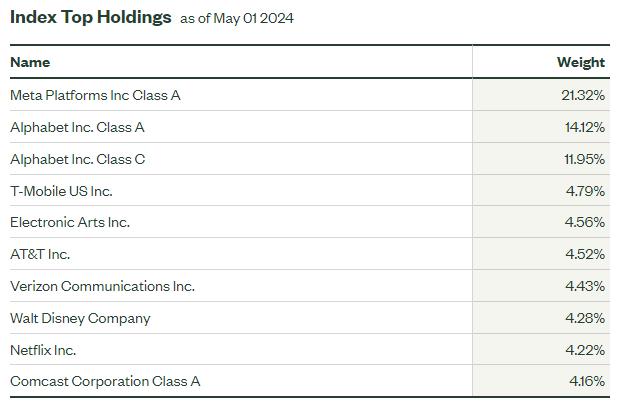Click the Name column header
Viewport: 628px width, 420px height.
point(30,62)
